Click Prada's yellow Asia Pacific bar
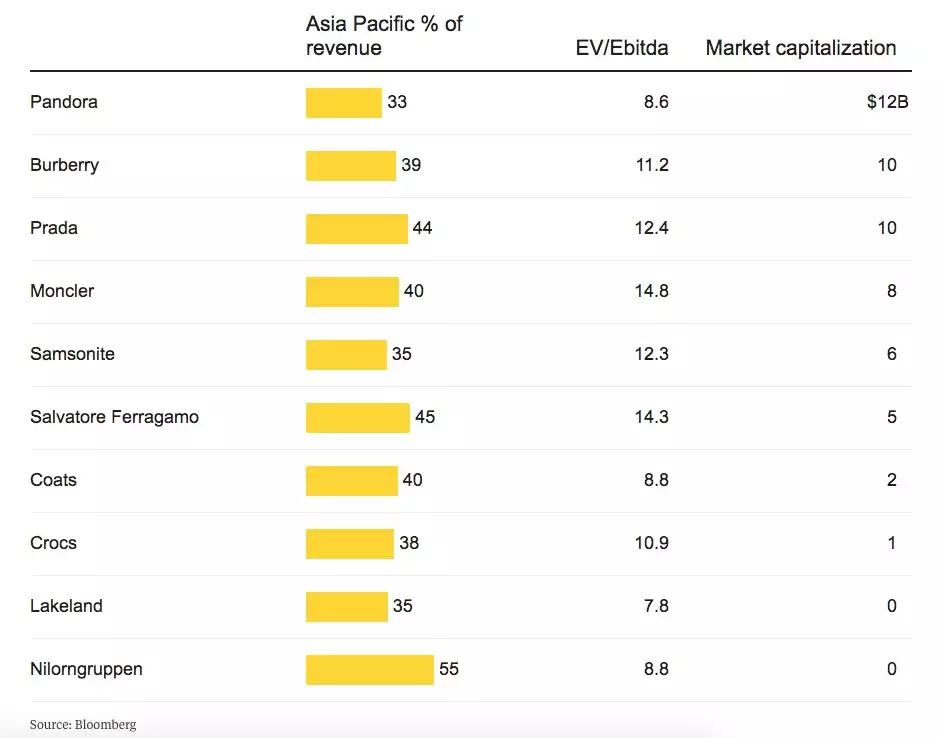 click(357, 228)
